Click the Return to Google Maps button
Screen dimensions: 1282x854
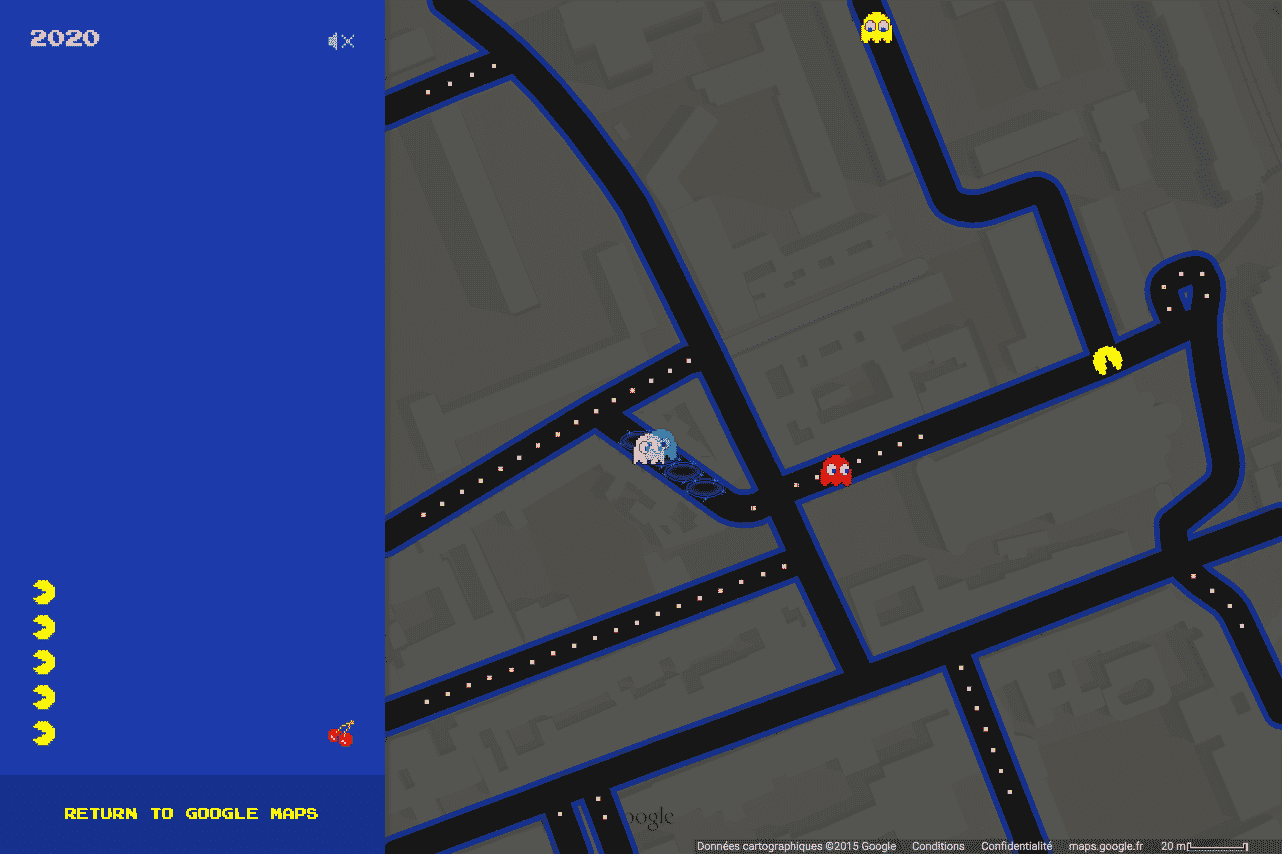click(x=191, y=814)
